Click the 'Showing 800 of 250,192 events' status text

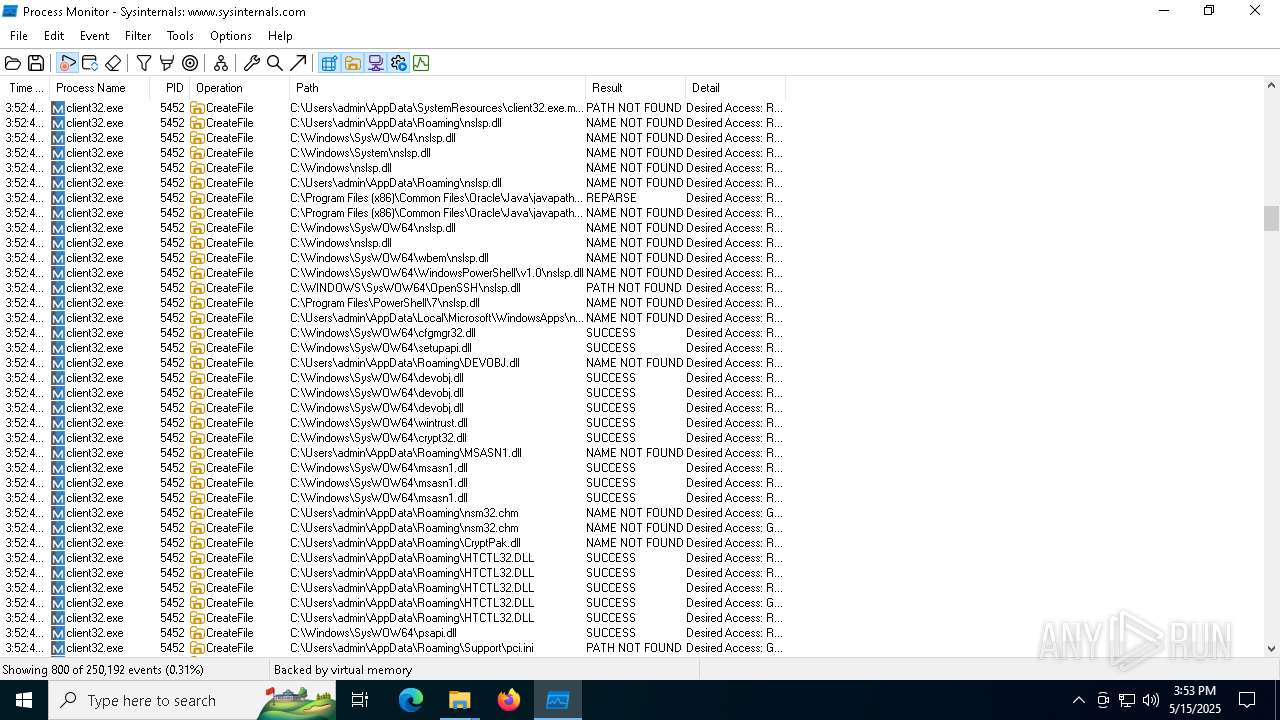103,670
